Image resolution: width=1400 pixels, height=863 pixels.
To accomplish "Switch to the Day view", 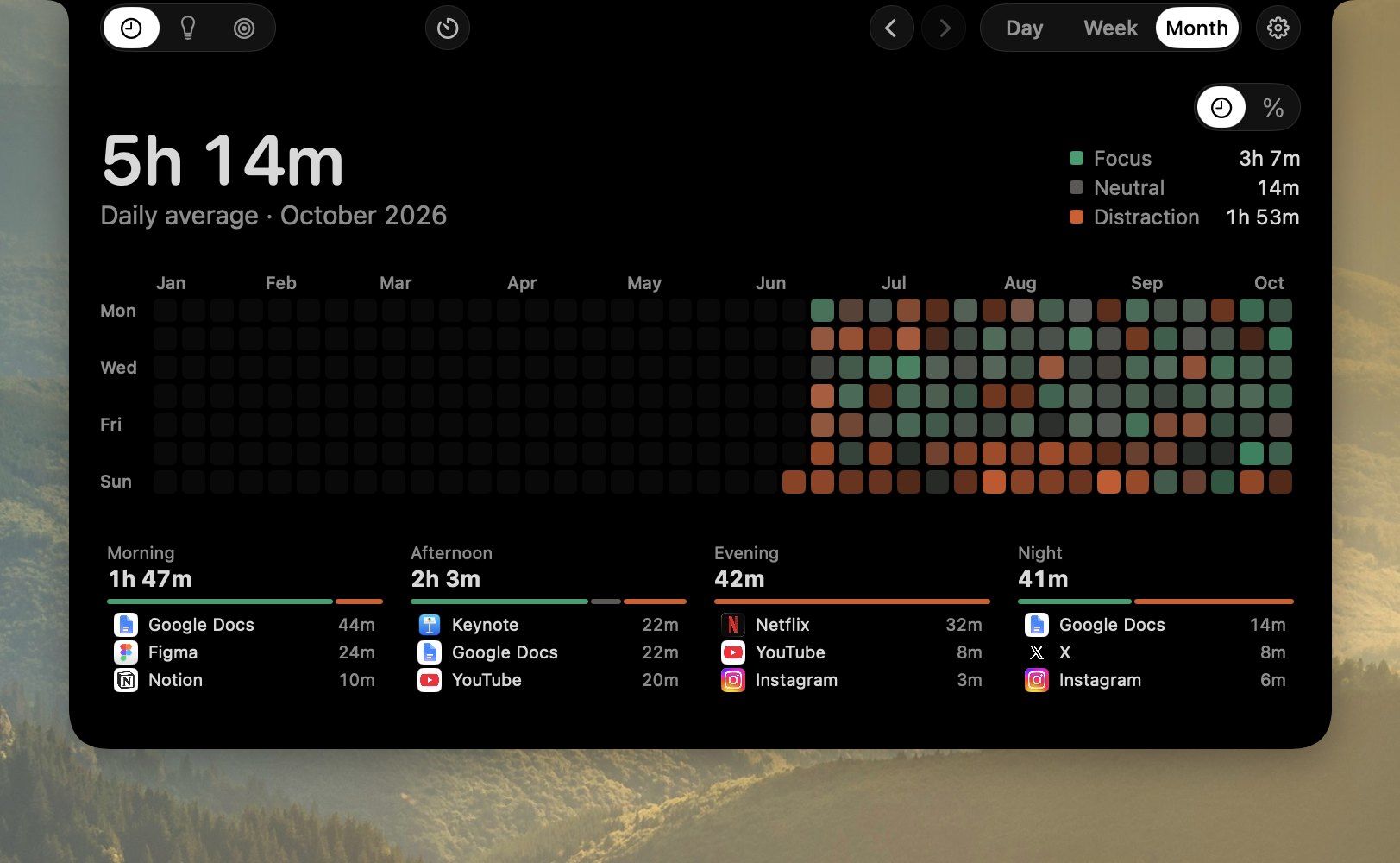I will (x=1024, y=28).
